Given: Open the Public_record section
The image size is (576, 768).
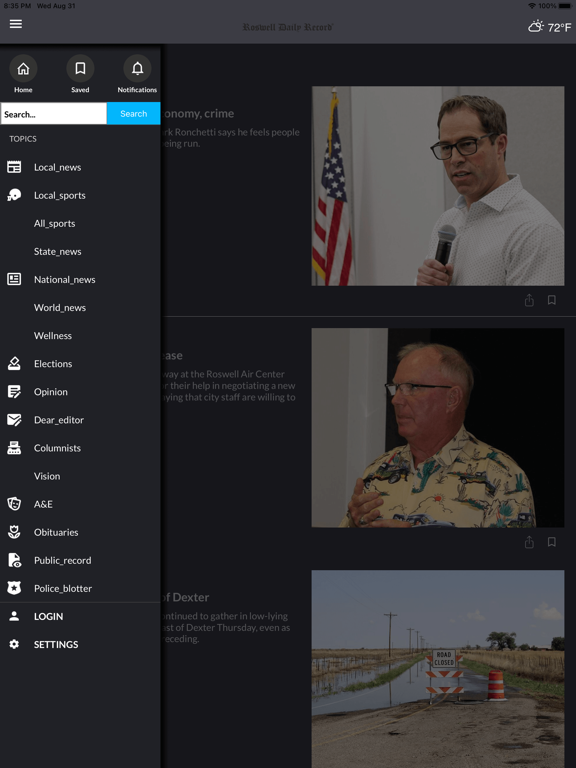Looking at the screenshot, I should 62,560.
